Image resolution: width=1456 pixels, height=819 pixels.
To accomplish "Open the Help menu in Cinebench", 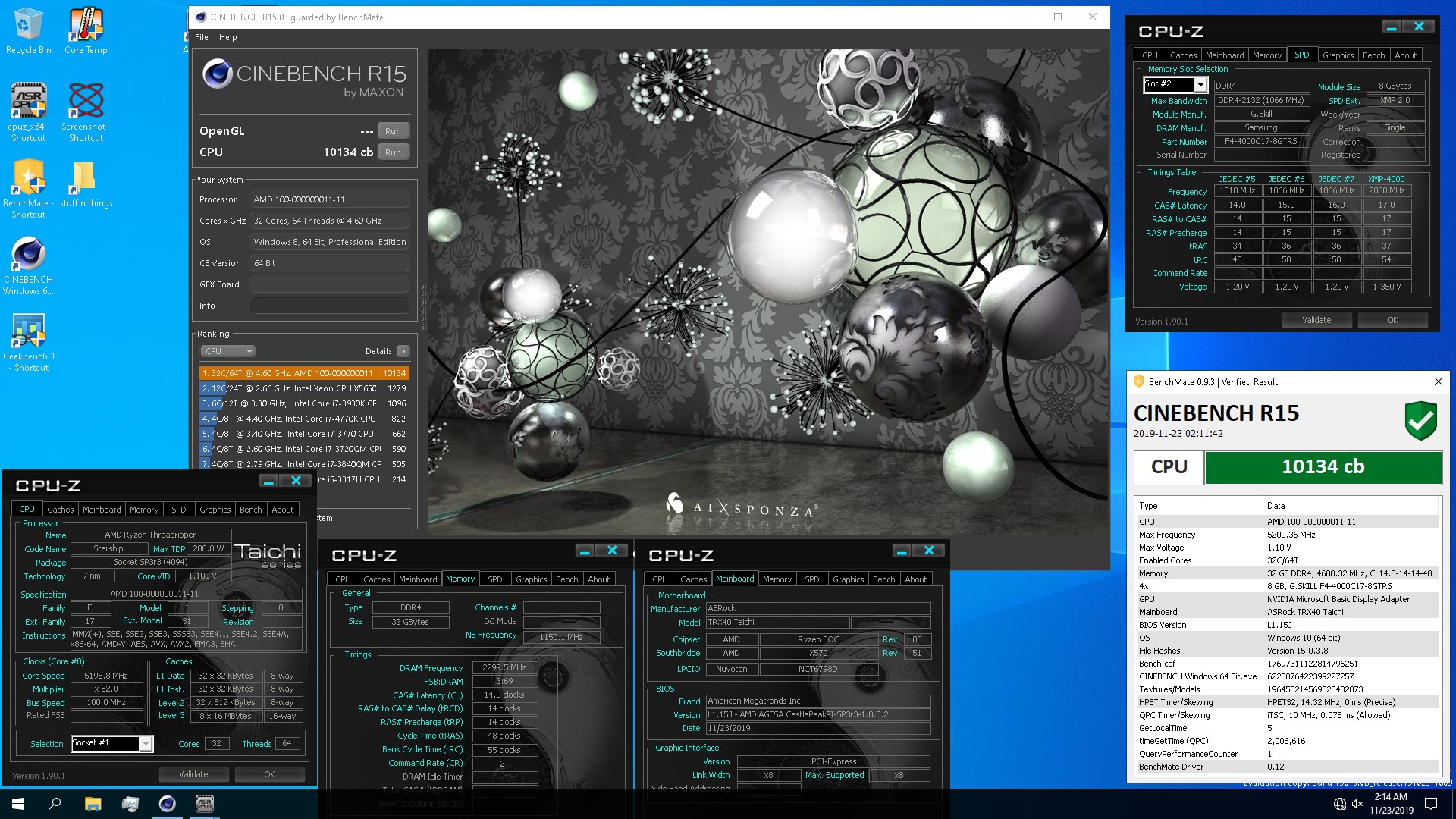I will point(227,37).
